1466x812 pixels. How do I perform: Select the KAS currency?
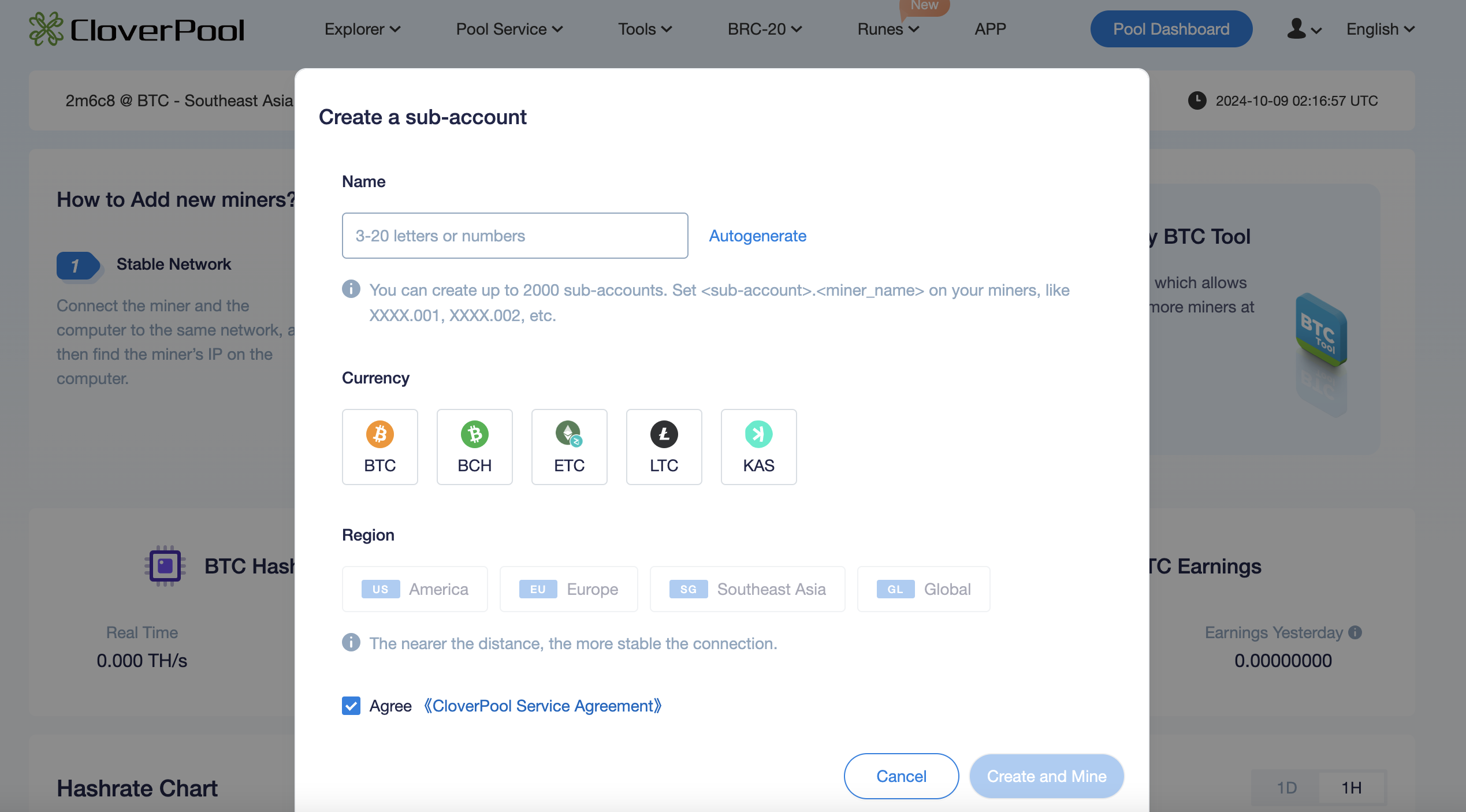pyautogui.click(x=758, y=446)
